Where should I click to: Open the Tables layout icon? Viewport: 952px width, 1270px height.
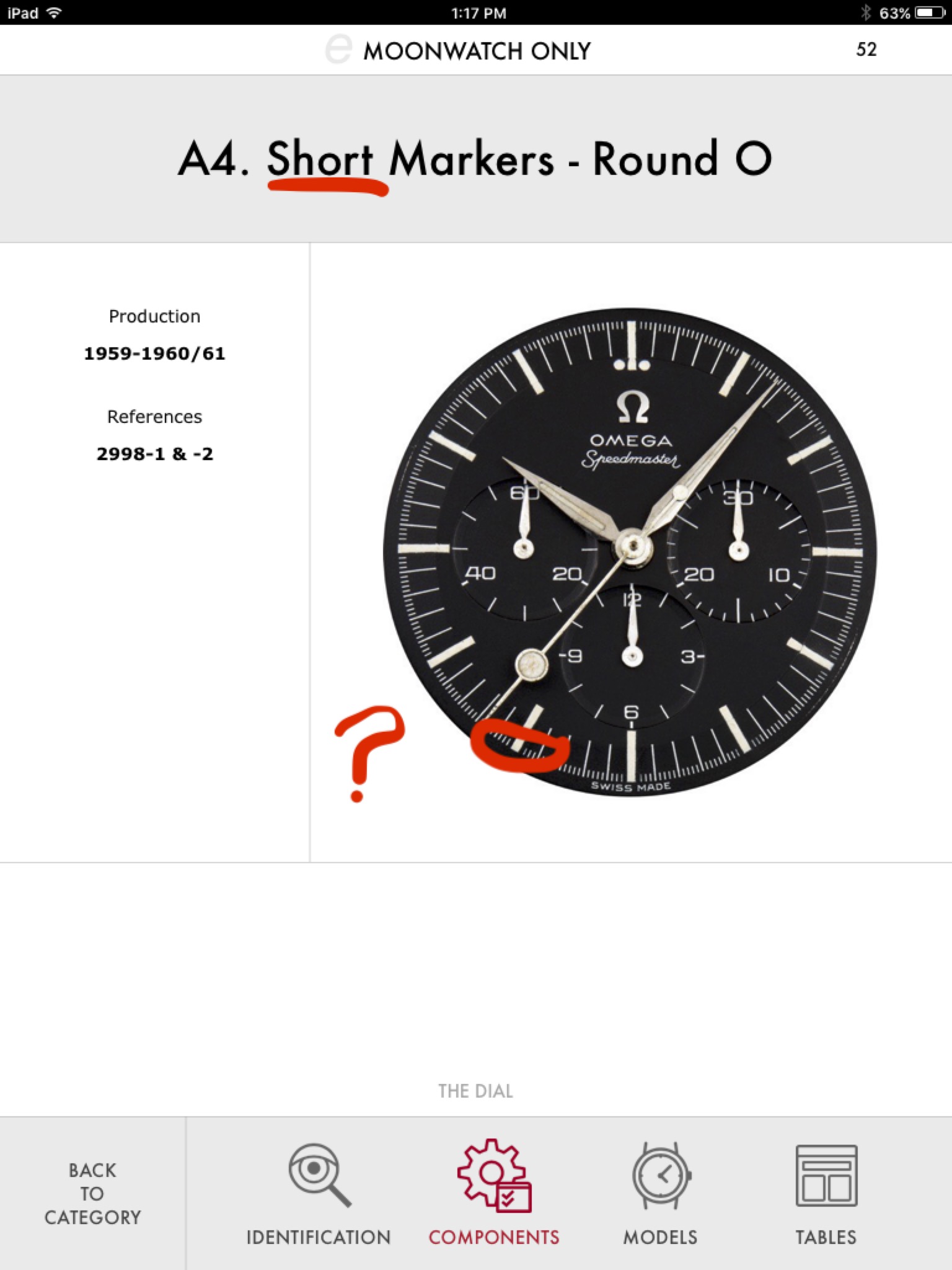[x=826, y=1175]
